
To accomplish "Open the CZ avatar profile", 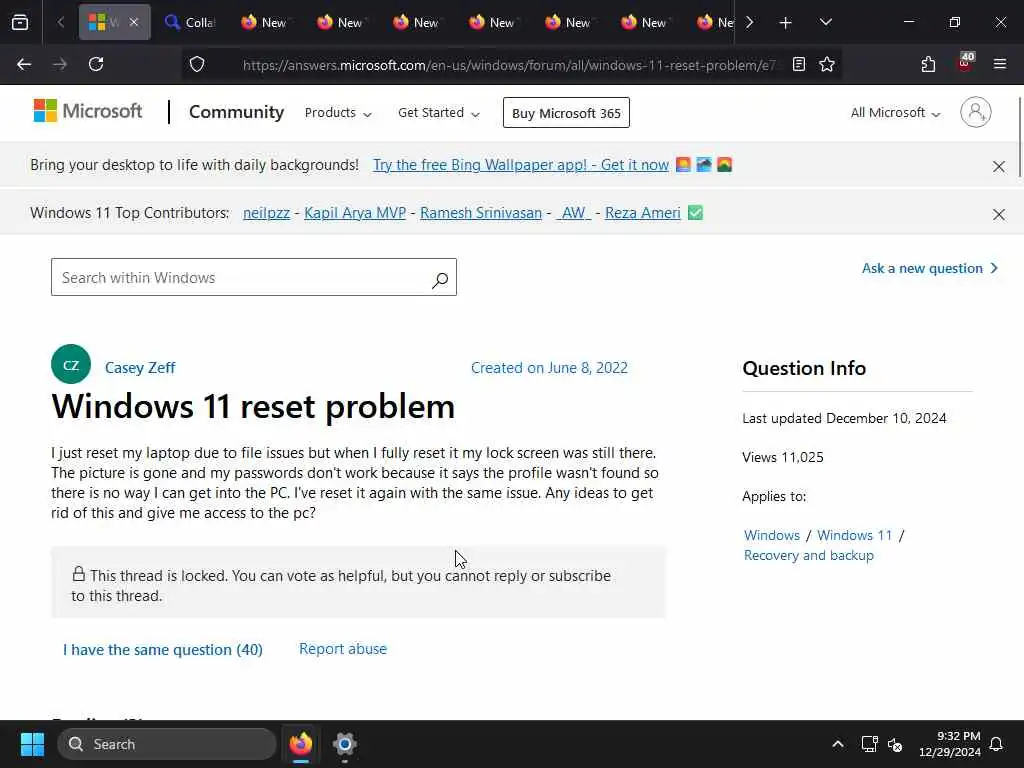I will [71, 364].
